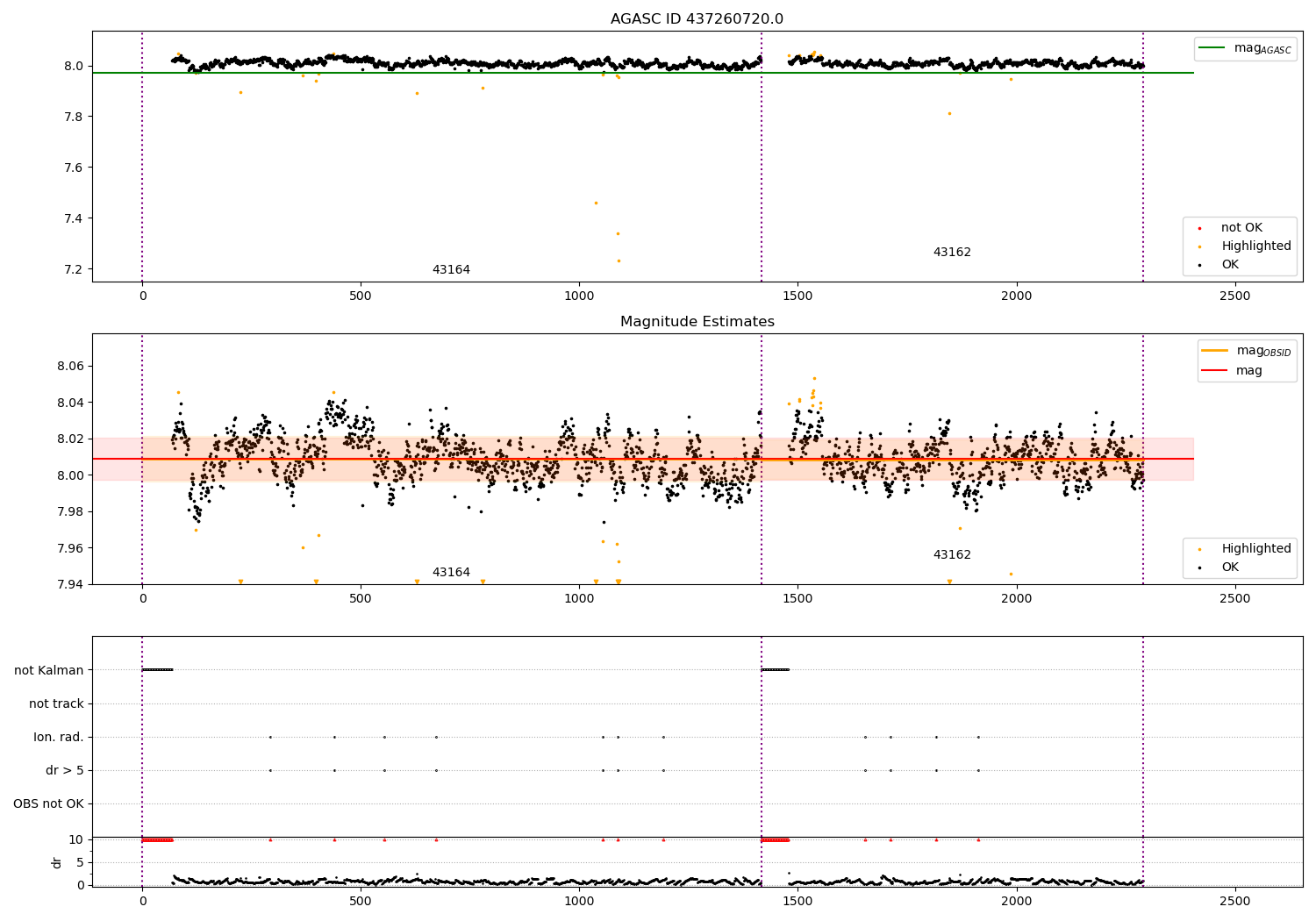Select the orange mag OBSID legend line
Viewport: 1316px width, 921px height.
point(1215,350)
